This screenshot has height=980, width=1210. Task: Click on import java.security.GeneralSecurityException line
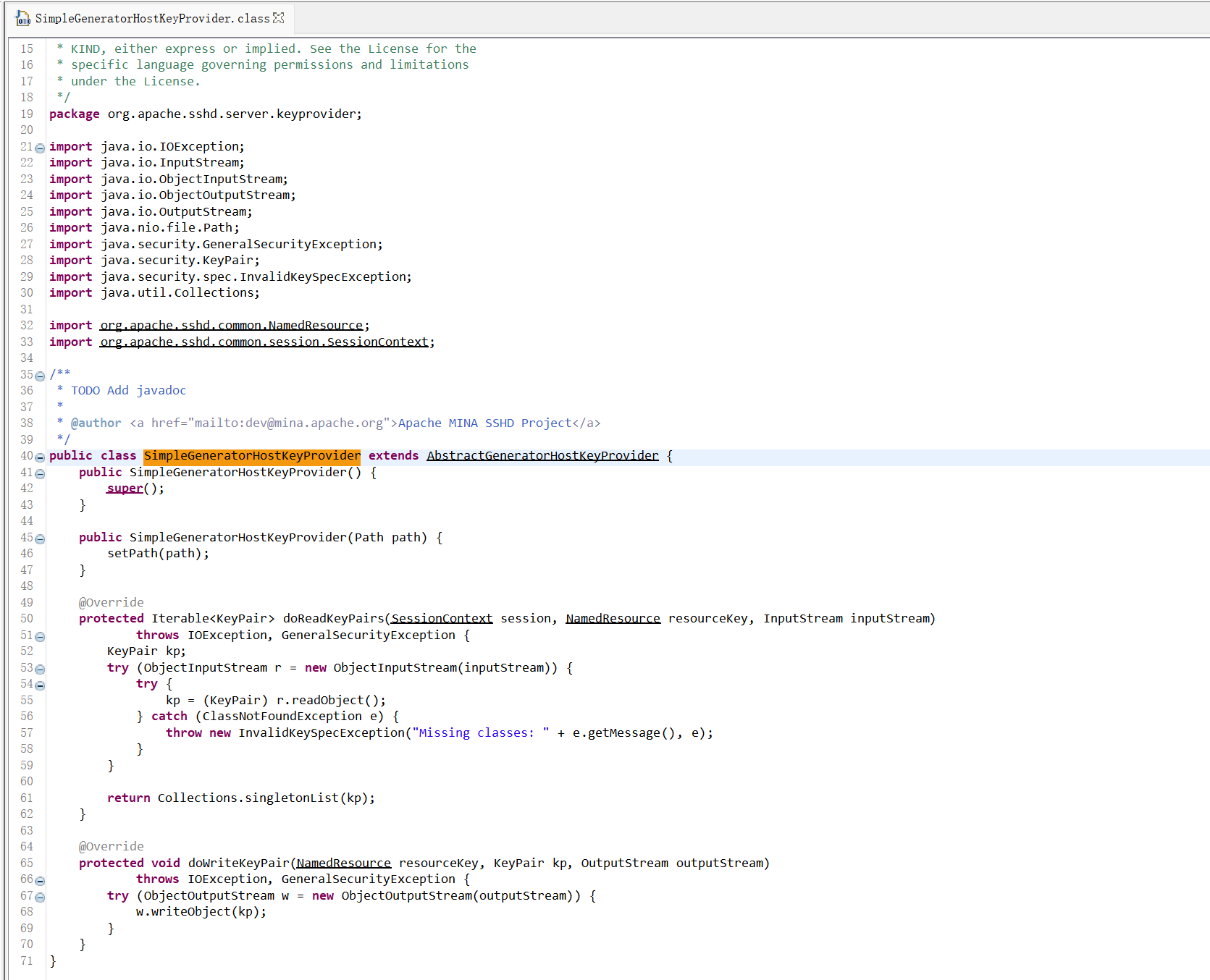216,244
